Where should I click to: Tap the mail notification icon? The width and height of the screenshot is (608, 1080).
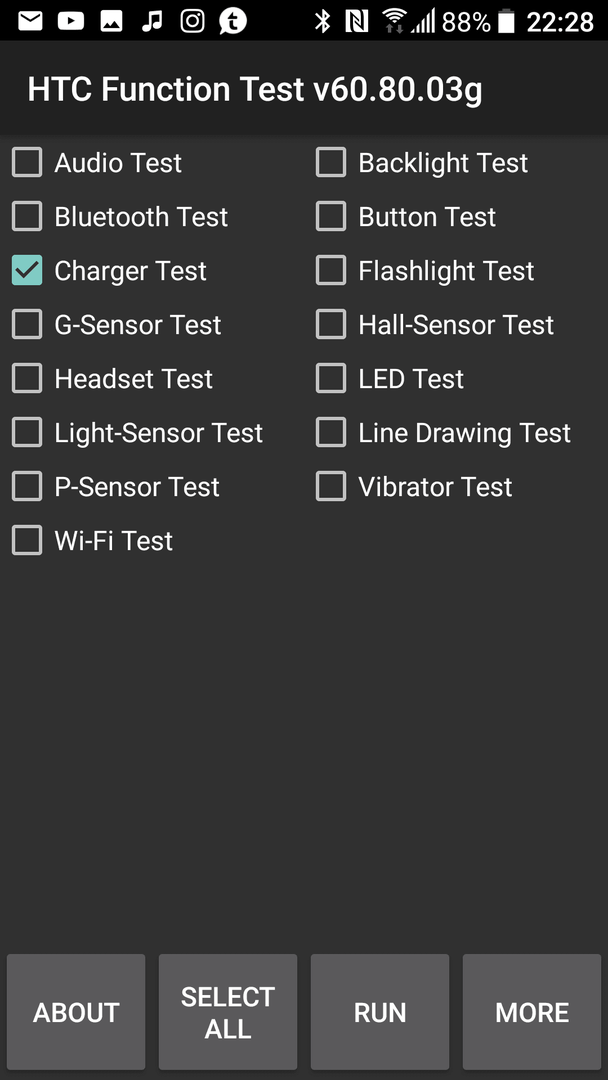30,21
